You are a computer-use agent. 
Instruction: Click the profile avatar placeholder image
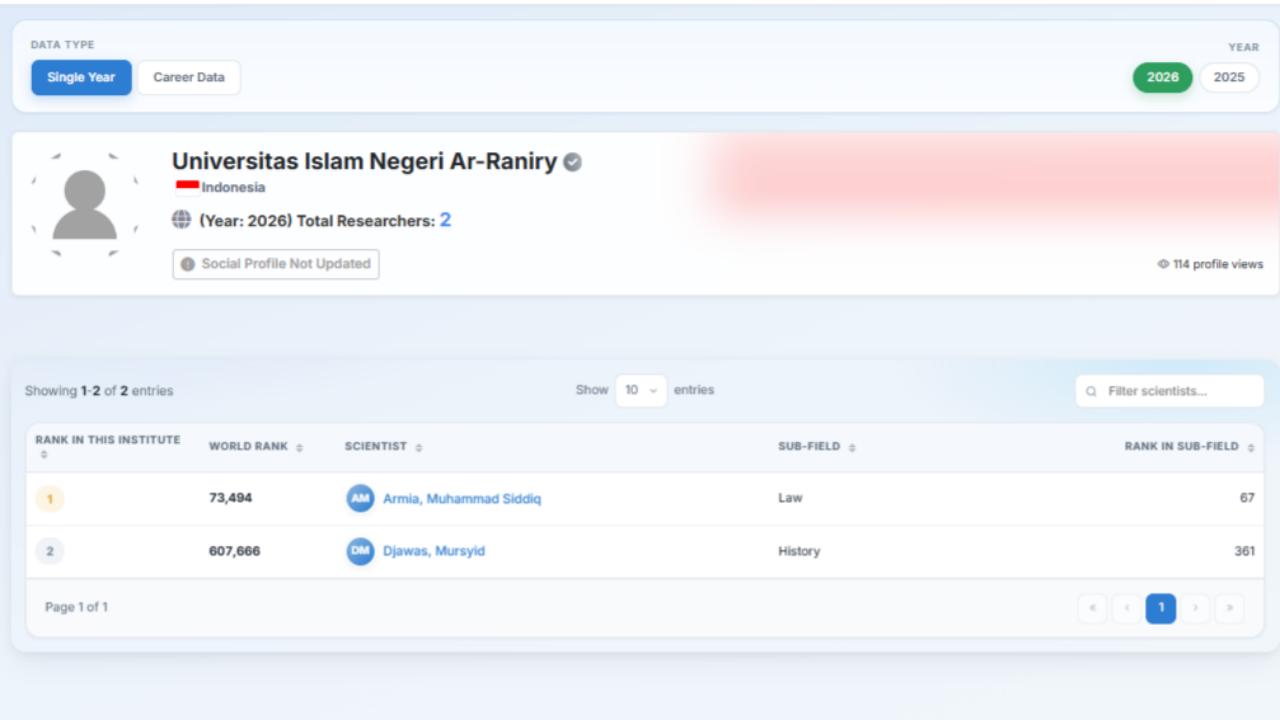click(85, 205)
